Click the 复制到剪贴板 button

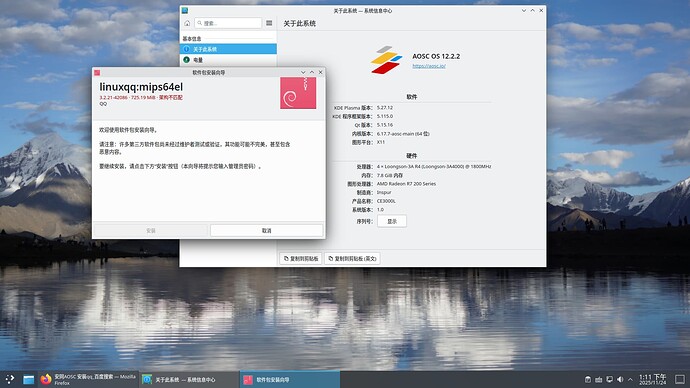[301, 259]
